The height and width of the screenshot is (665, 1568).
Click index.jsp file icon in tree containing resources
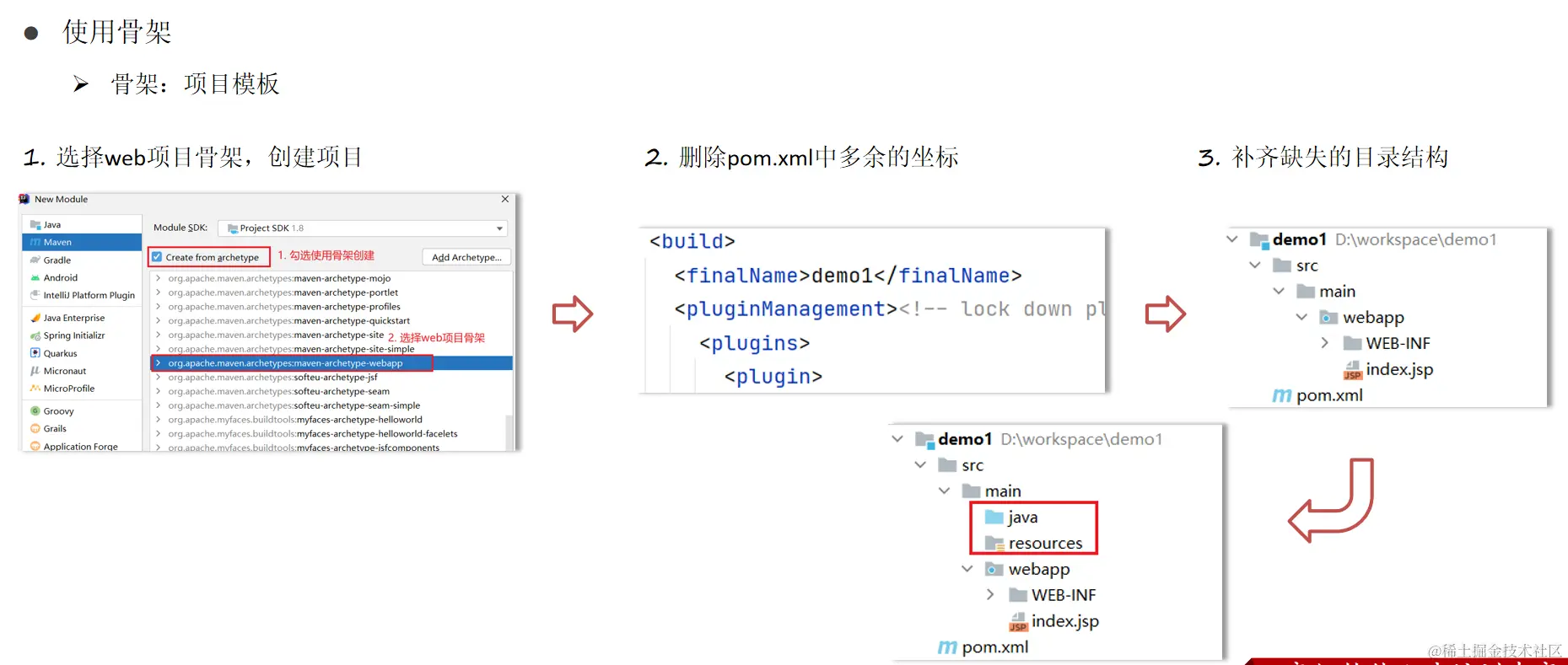[1018, 622]
